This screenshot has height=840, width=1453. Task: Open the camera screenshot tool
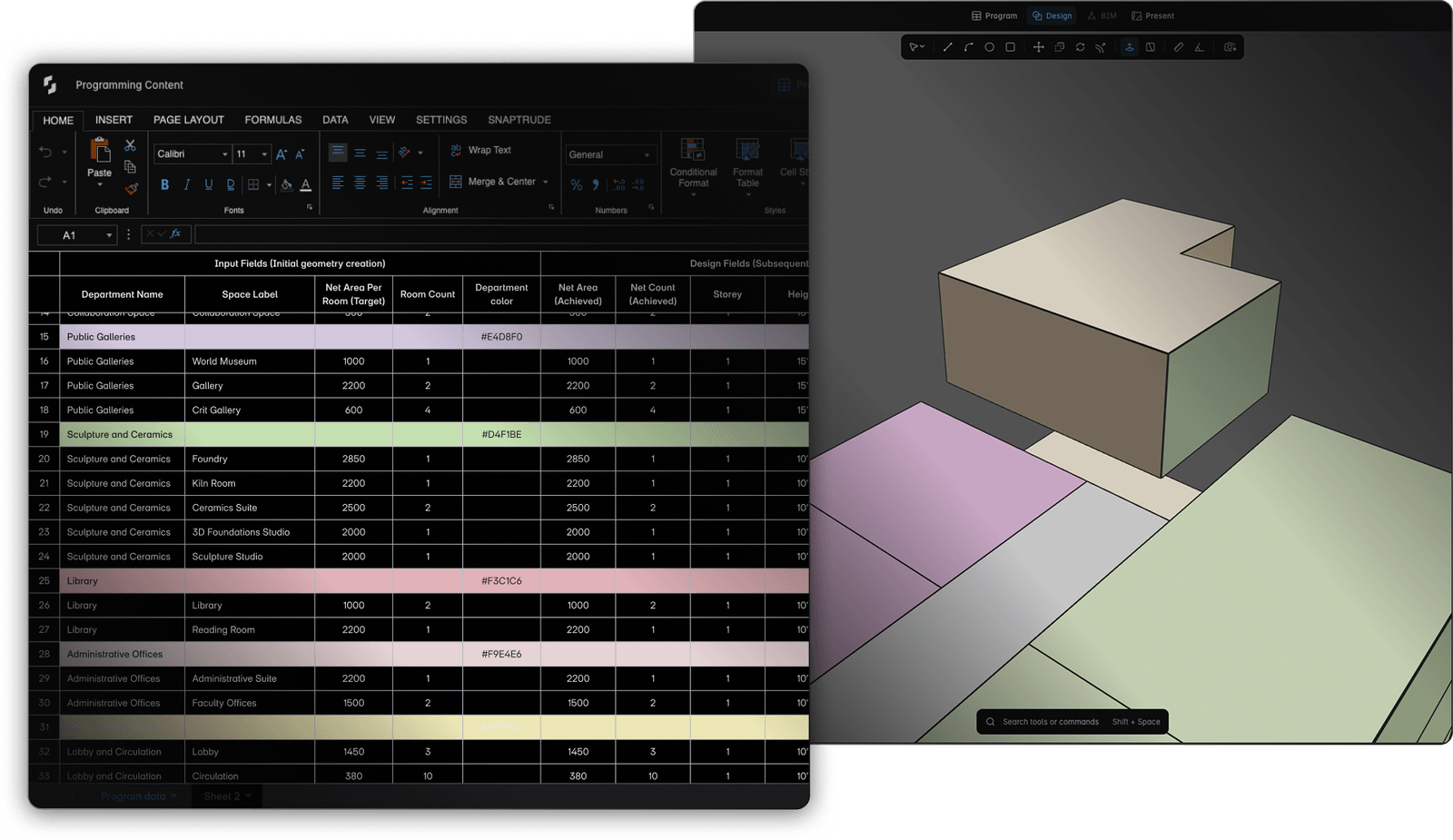pos(1230,47)
